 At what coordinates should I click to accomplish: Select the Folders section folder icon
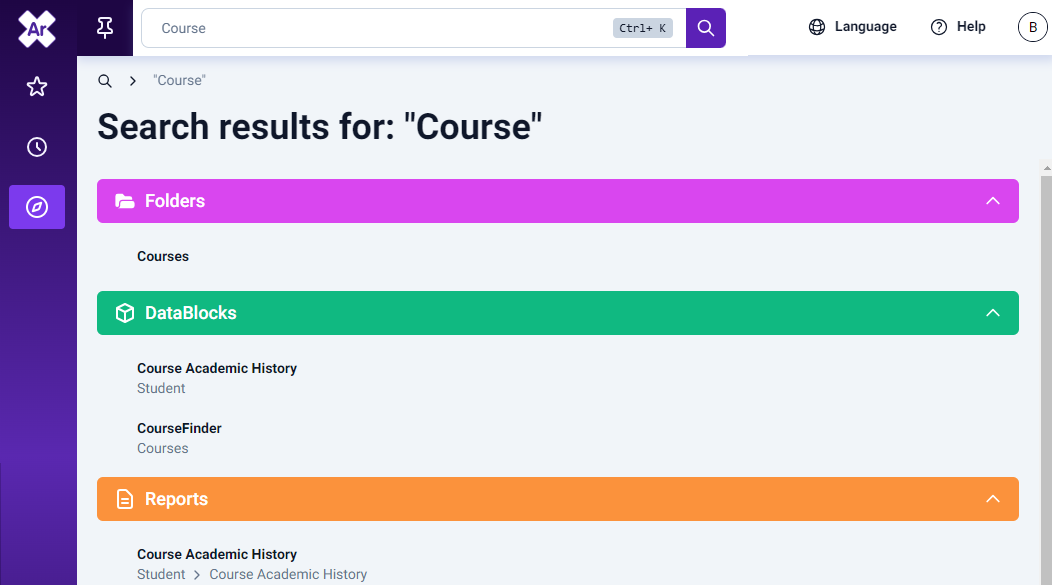tap(125, 201)
